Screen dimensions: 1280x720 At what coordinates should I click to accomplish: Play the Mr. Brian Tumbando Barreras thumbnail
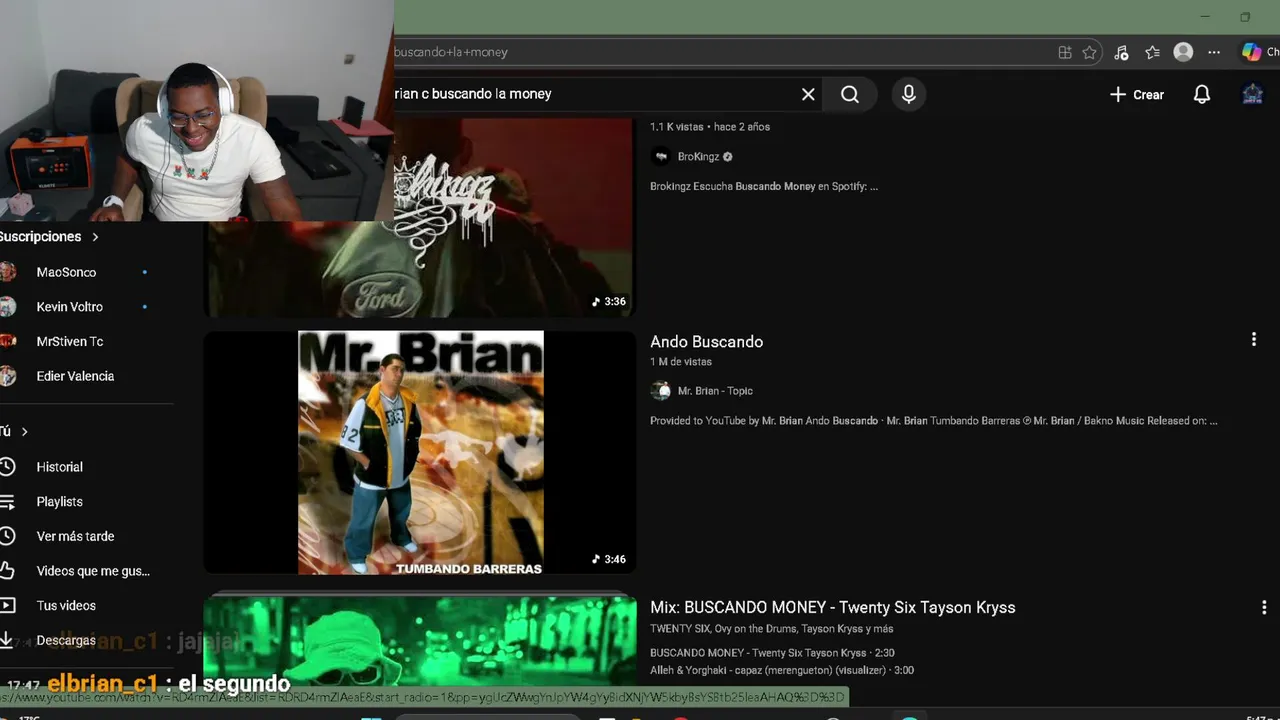tap(420, 453)
